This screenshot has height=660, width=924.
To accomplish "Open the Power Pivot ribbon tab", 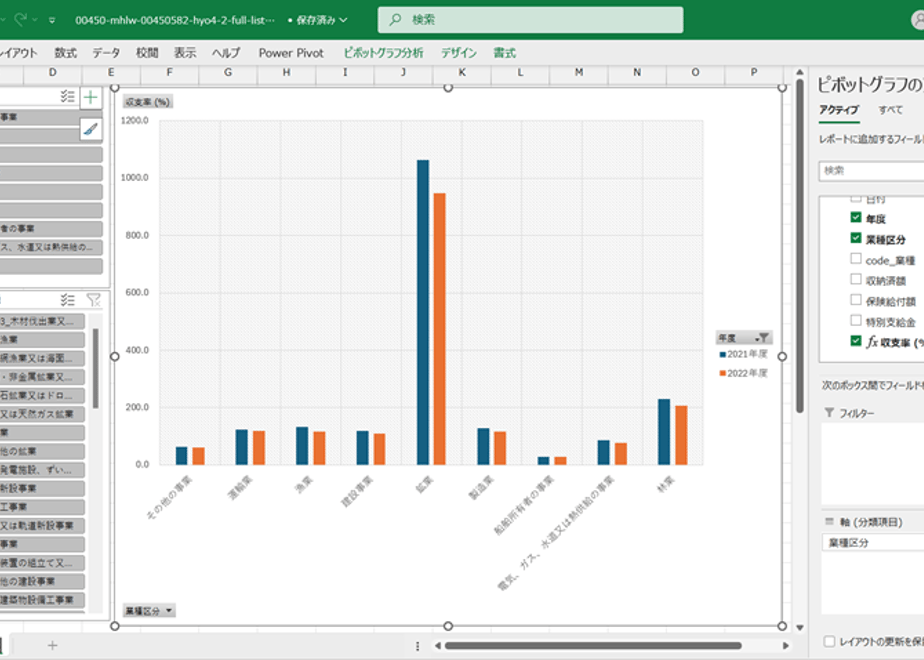I will (291, 53).
